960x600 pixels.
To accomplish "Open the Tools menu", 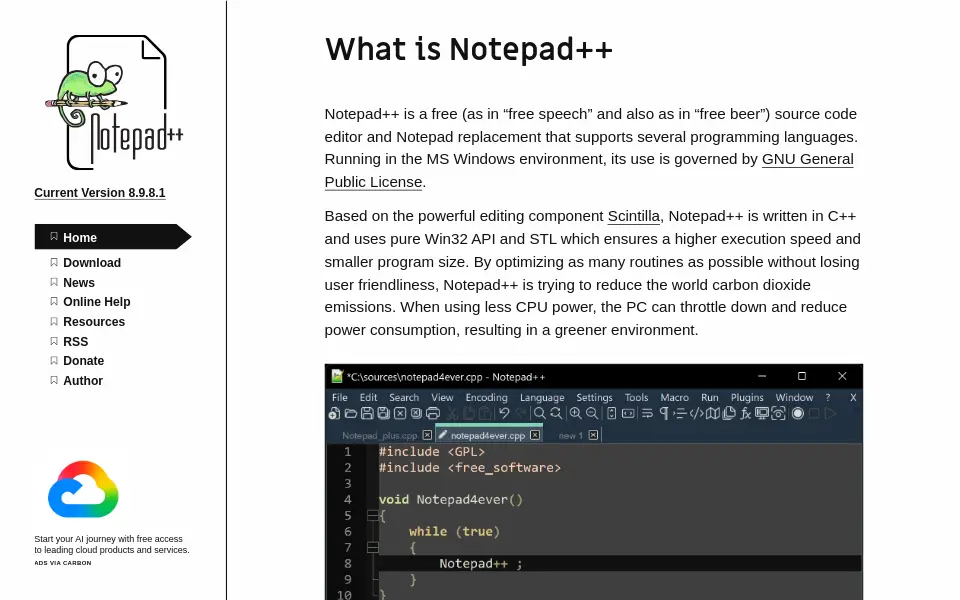I will coord(636,397).
